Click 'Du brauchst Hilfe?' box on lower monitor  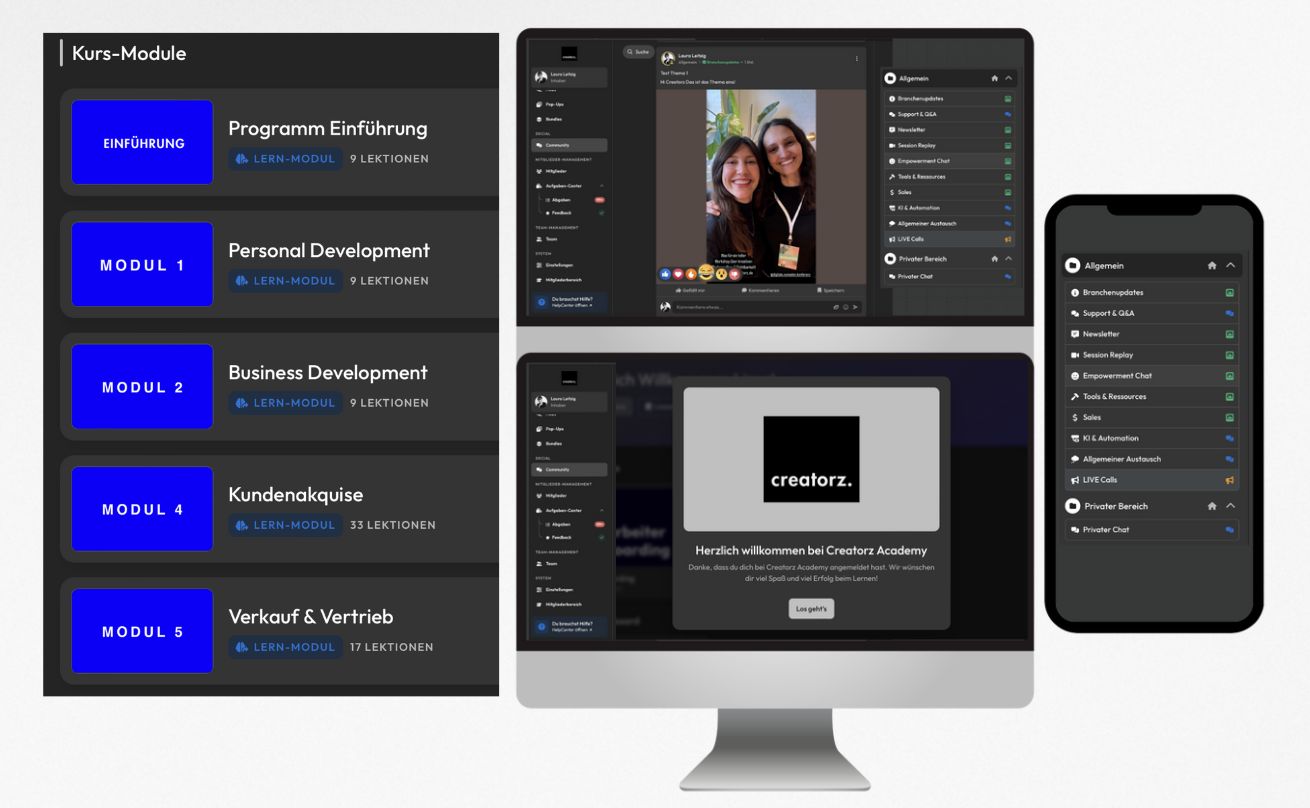pos(569,627)
